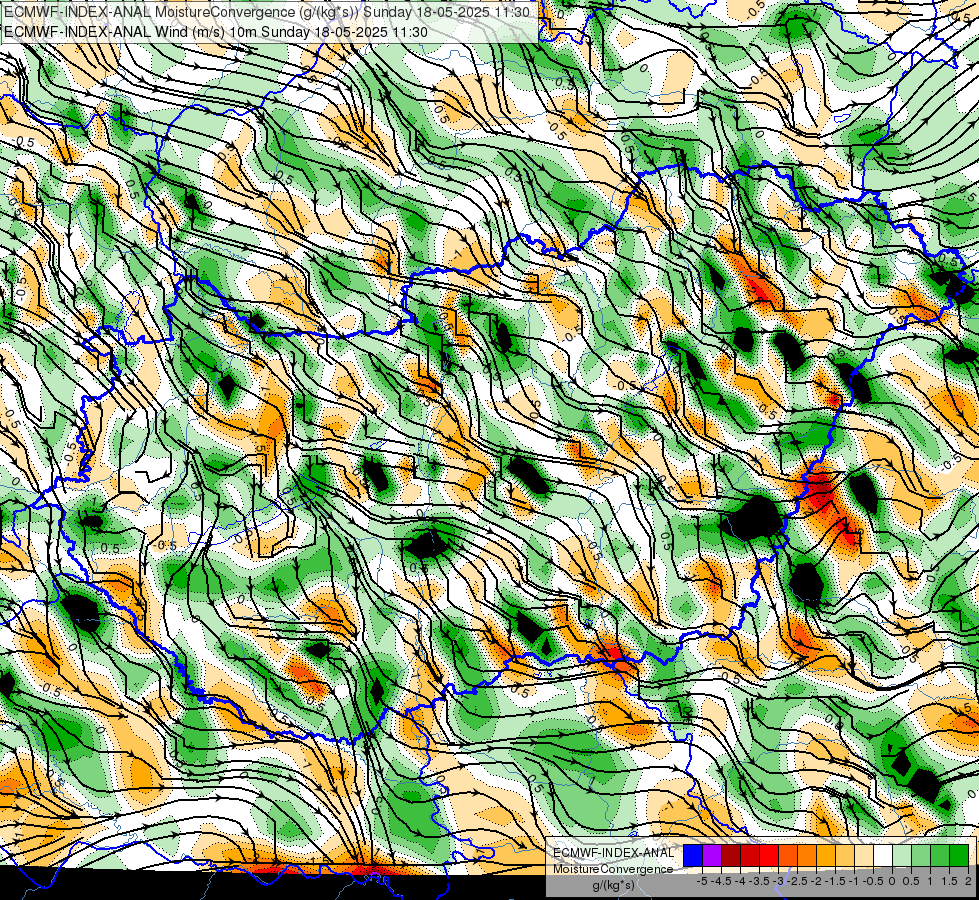The image size is (979, 900).
Task: Pick the pale peach swatch between -1 and -0.5
Action: pyautogui.click(x=864, y=856)
